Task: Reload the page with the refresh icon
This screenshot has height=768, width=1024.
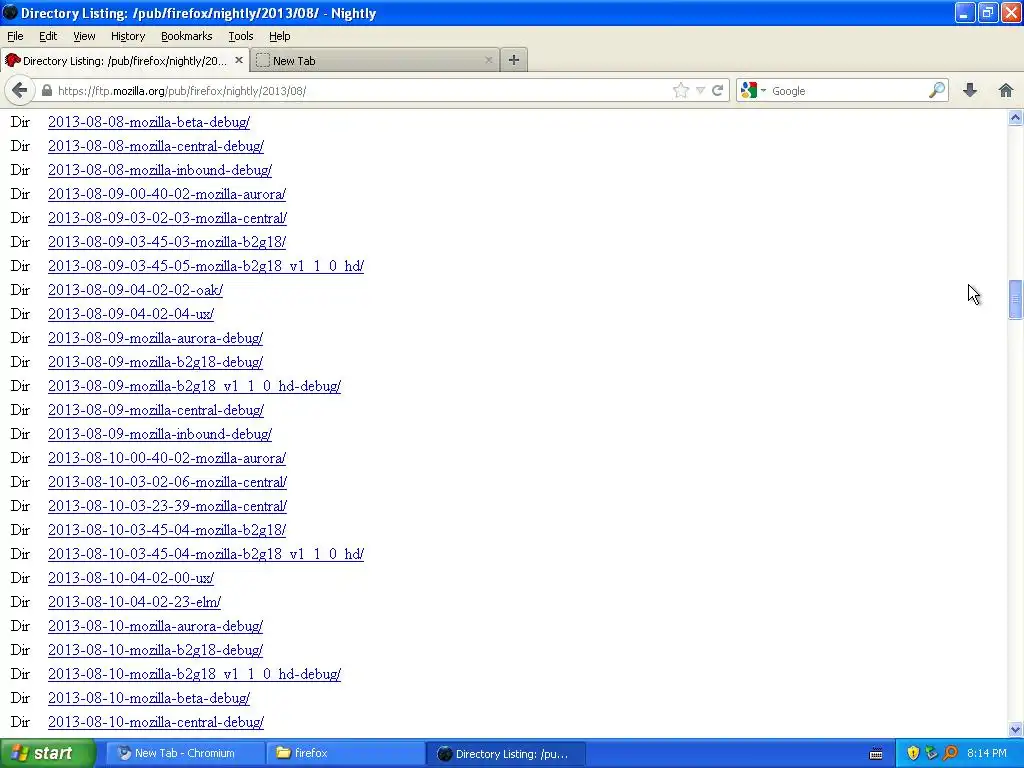Action: click(718, 91)
